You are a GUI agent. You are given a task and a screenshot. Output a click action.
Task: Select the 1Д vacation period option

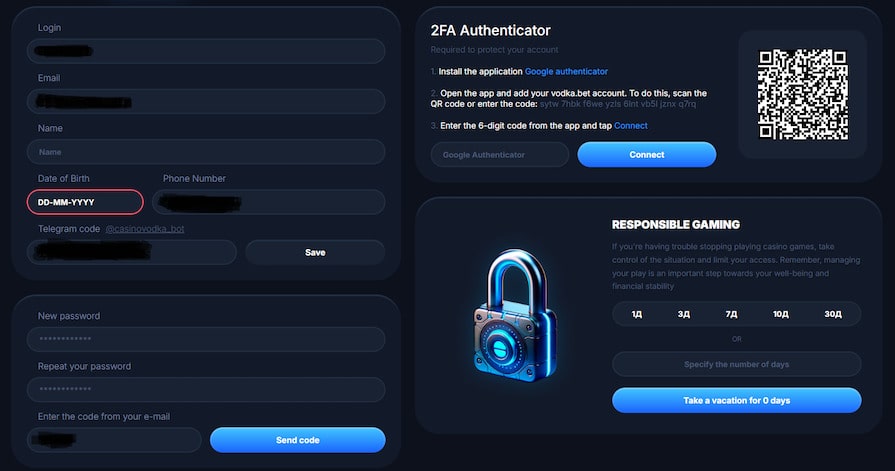pyautogui.click(x=637, y=314)
